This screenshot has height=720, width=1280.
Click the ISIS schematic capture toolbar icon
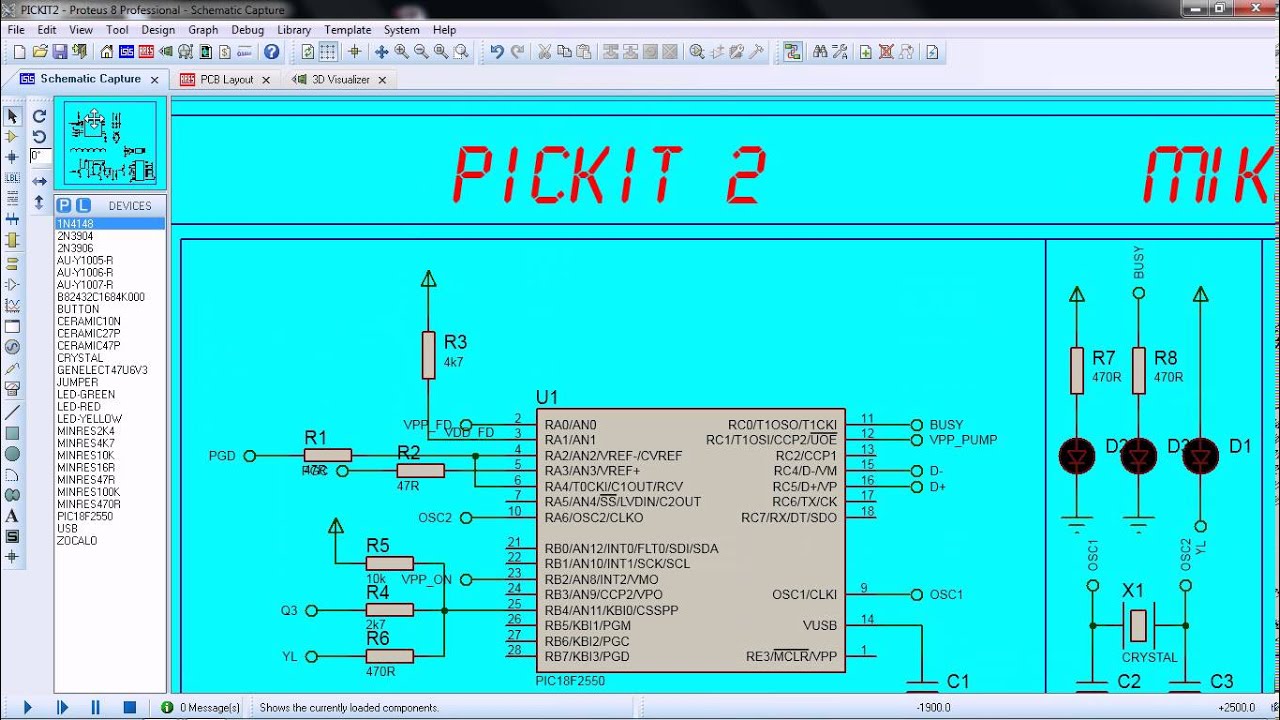point(127,51)
